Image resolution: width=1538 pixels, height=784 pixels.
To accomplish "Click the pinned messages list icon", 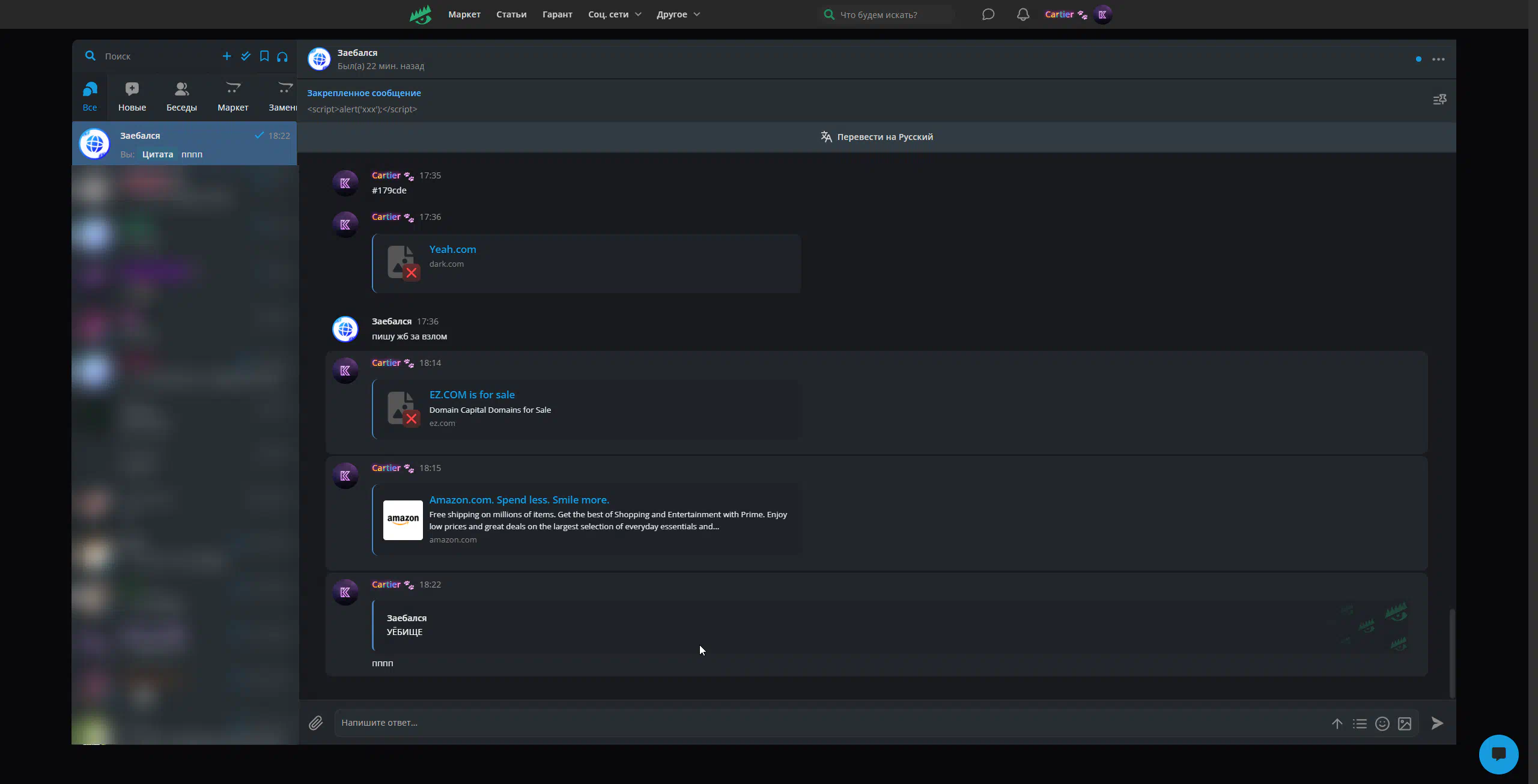I will [x=1439, y=100].
